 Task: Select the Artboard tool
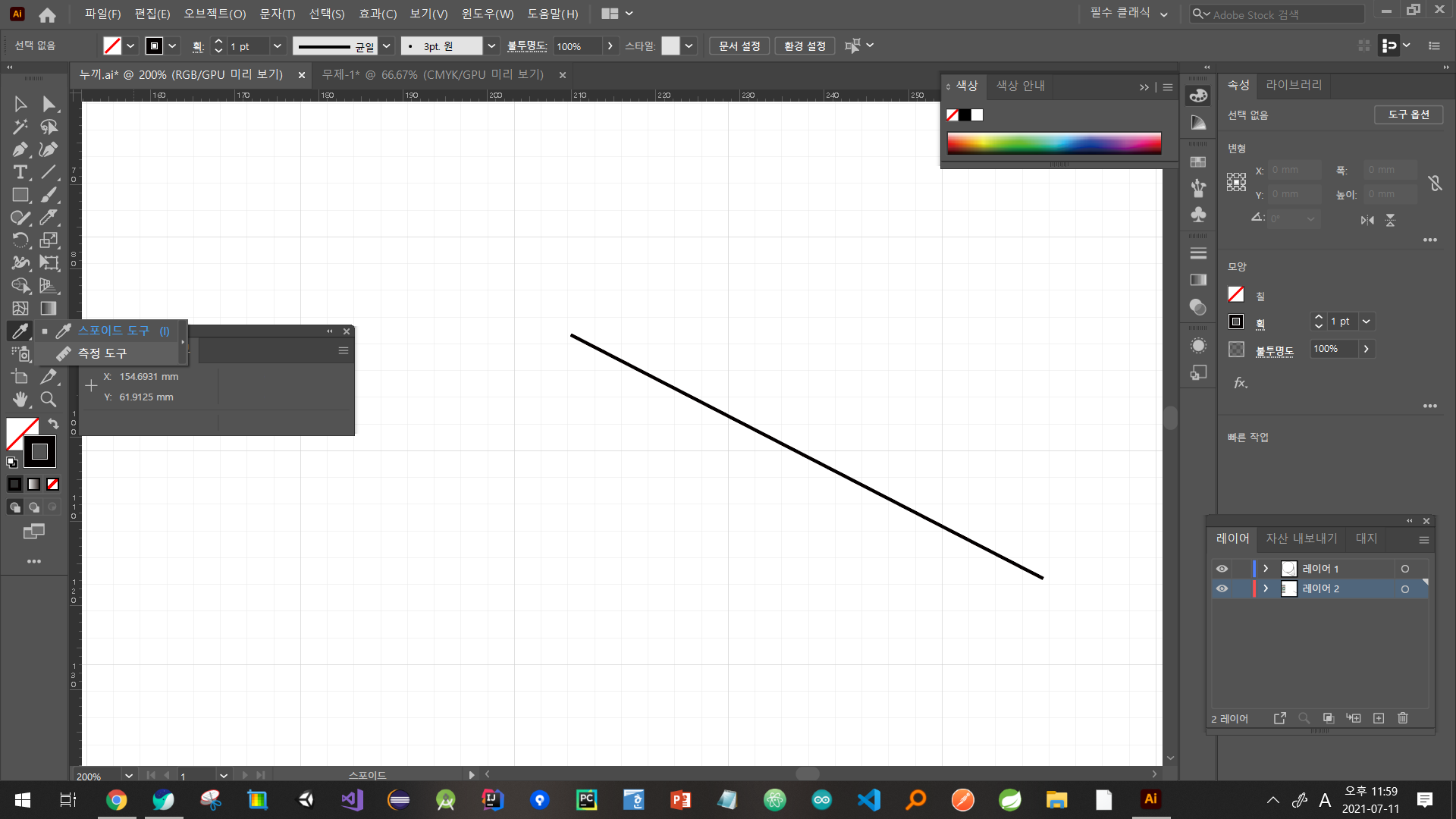pyautogui.click(x=20, y=376)
